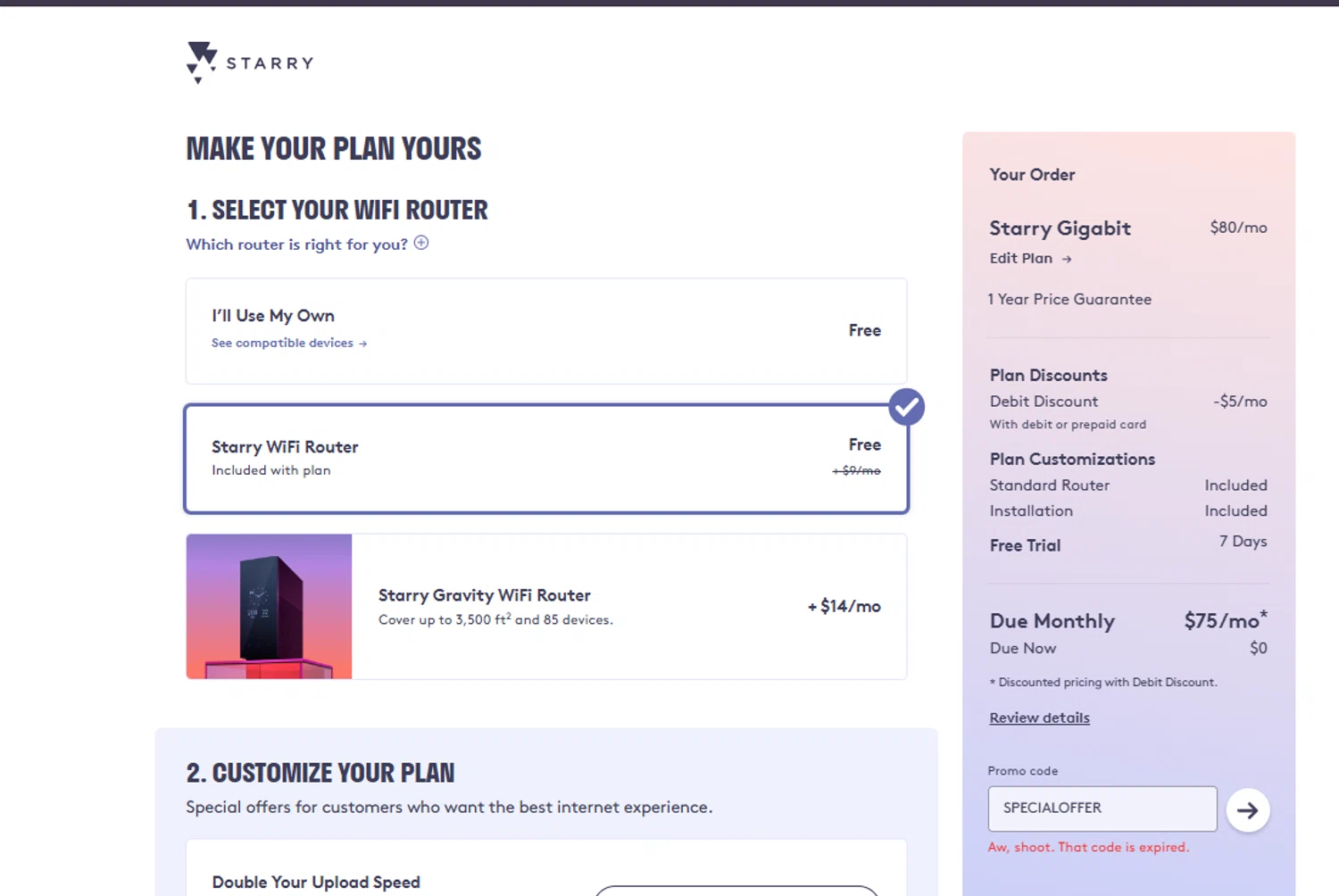Click the 'Installation' line item
The image size is (1339, 896).
(1031, 511)
